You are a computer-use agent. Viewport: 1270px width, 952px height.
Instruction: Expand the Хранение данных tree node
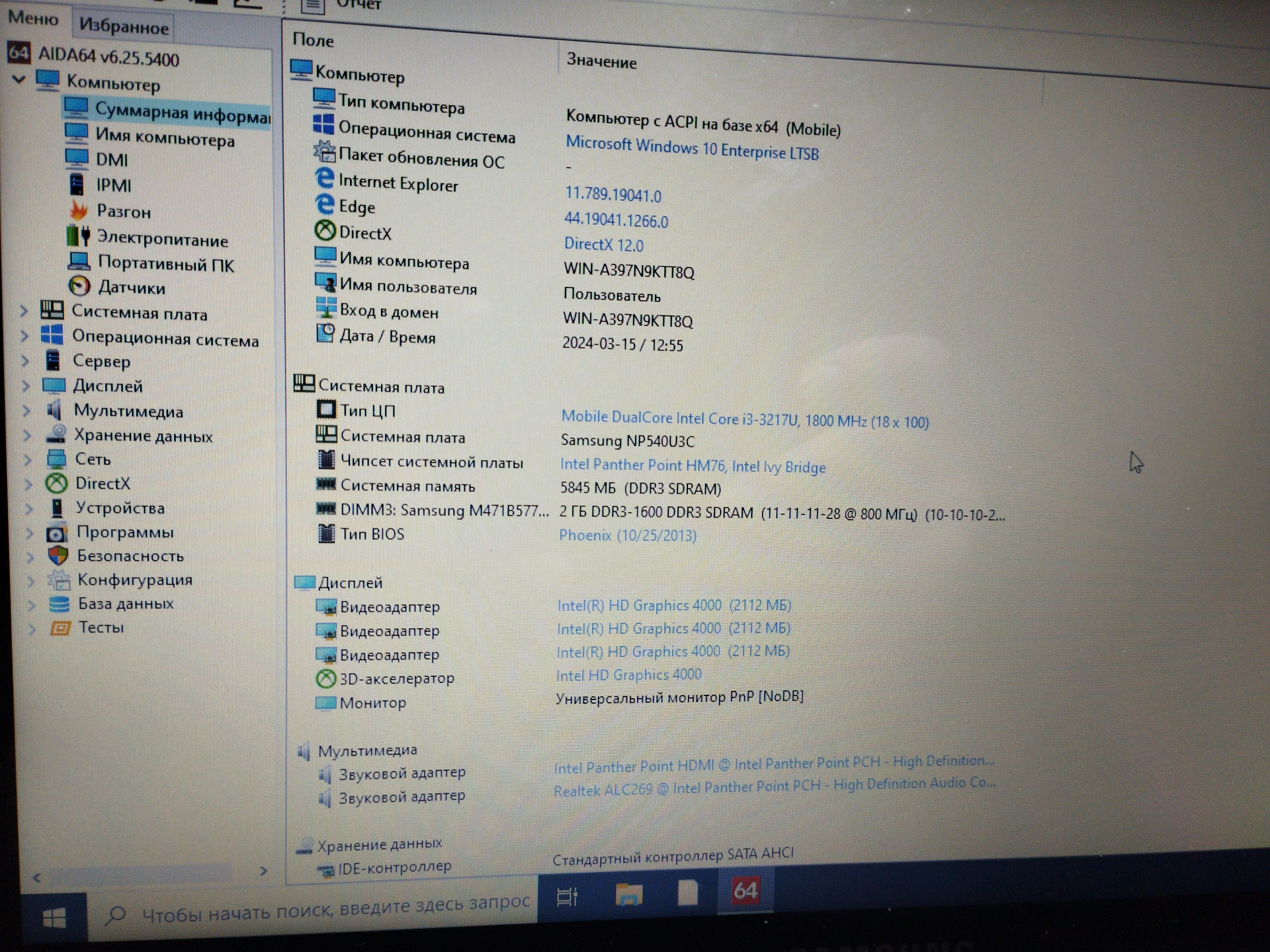point(28,435)
